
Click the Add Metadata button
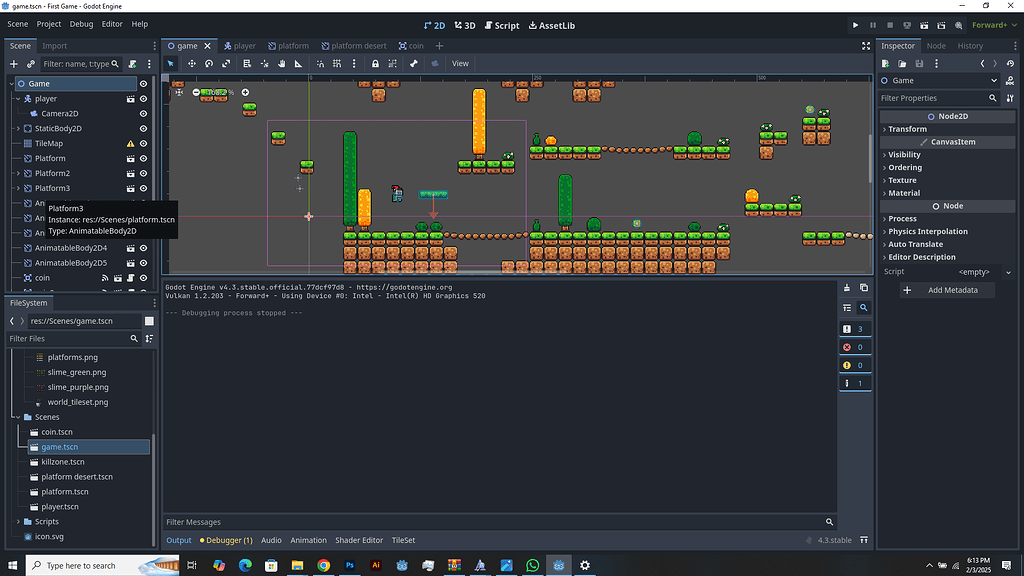pyautogui.click(x=947, y=290)
